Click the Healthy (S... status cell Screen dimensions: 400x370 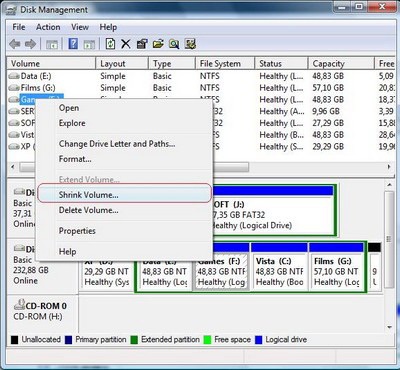[x=282, y=146]
